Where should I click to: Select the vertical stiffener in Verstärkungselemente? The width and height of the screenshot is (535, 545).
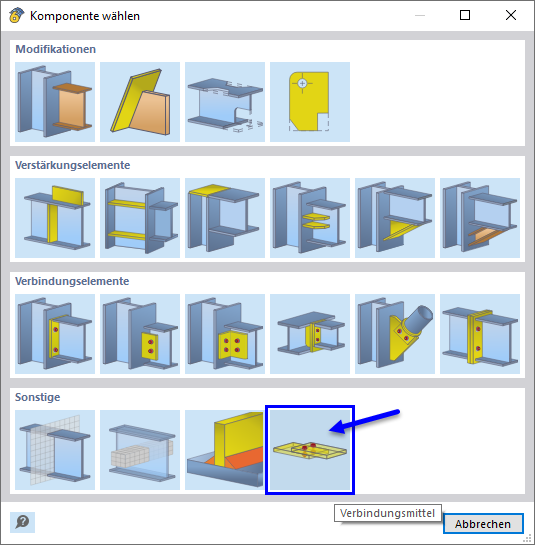[55, 218]
